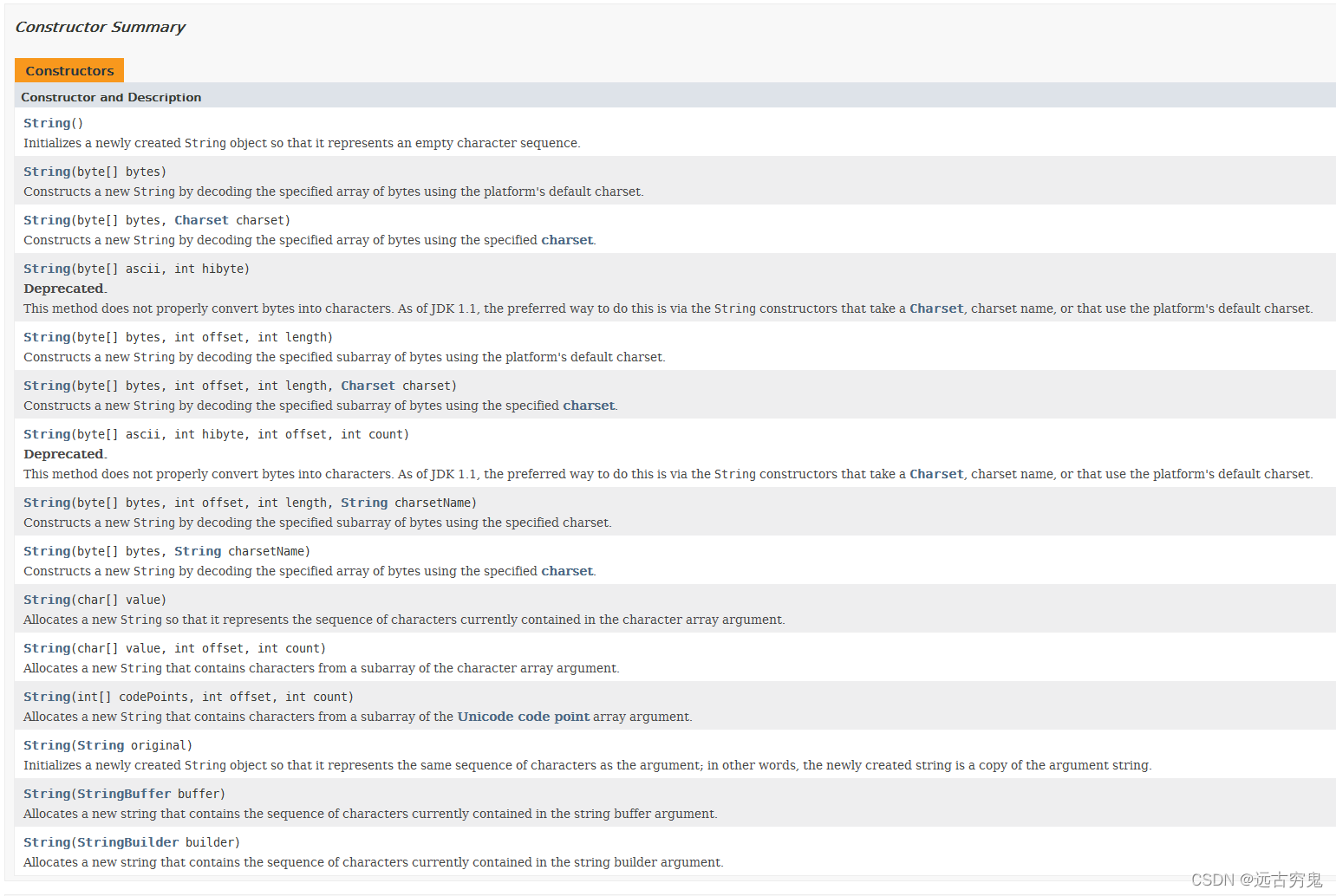
Task: Open String link in byte[] bytes, String charsetName row
Action: pos(47,551)
